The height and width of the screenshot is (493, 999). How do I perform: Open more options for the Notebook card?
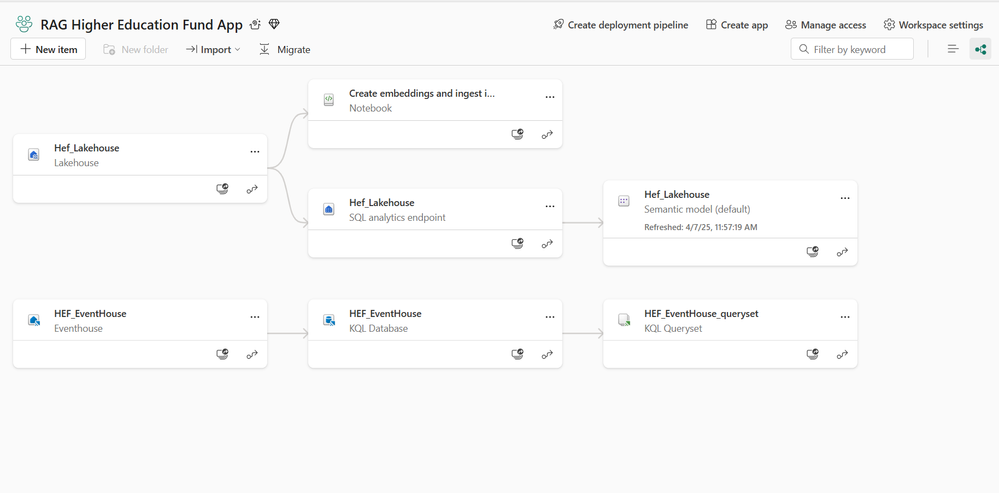coord(550,97)
